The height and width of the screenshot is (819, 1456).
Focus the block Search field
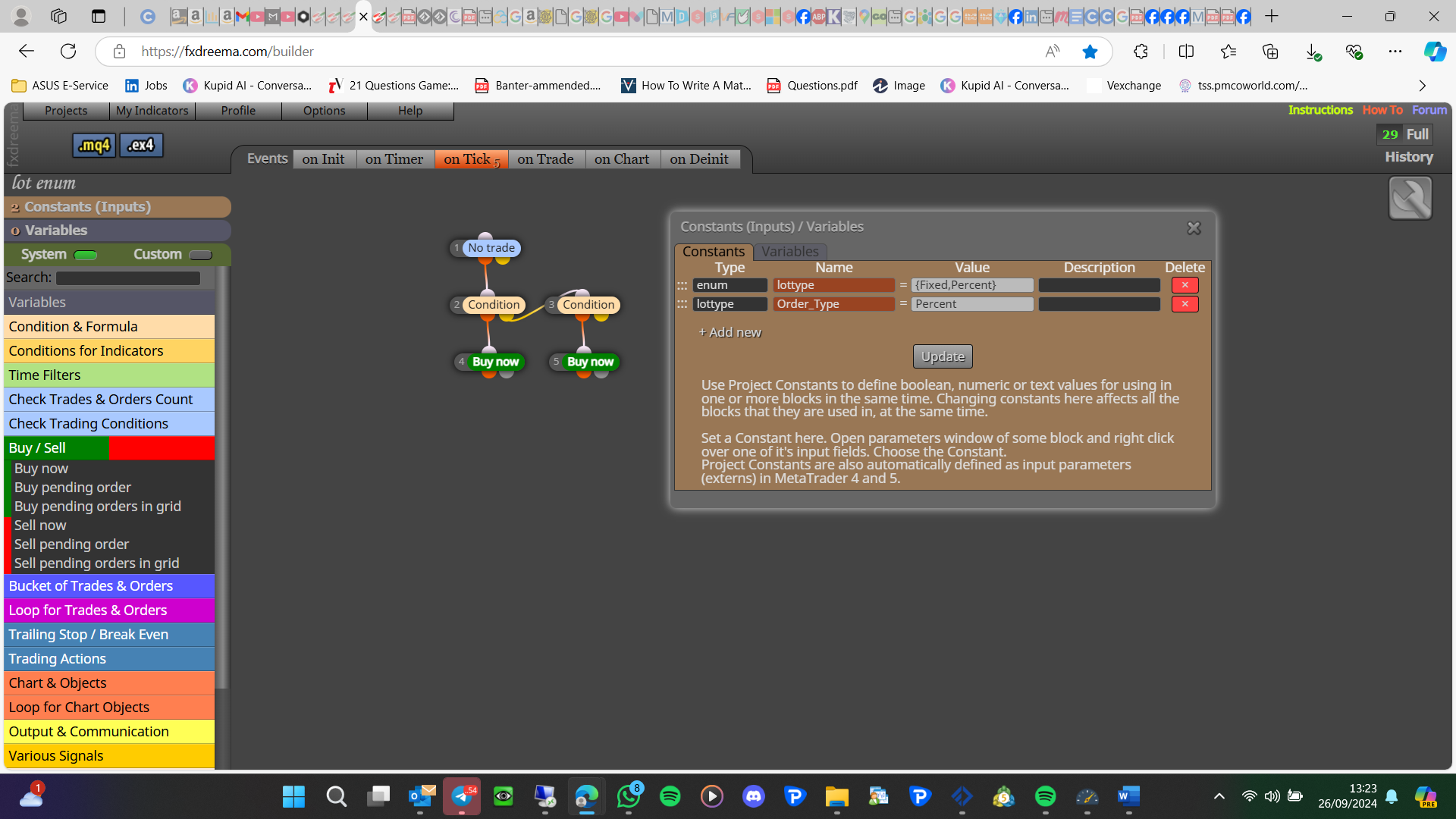(128, 278)
